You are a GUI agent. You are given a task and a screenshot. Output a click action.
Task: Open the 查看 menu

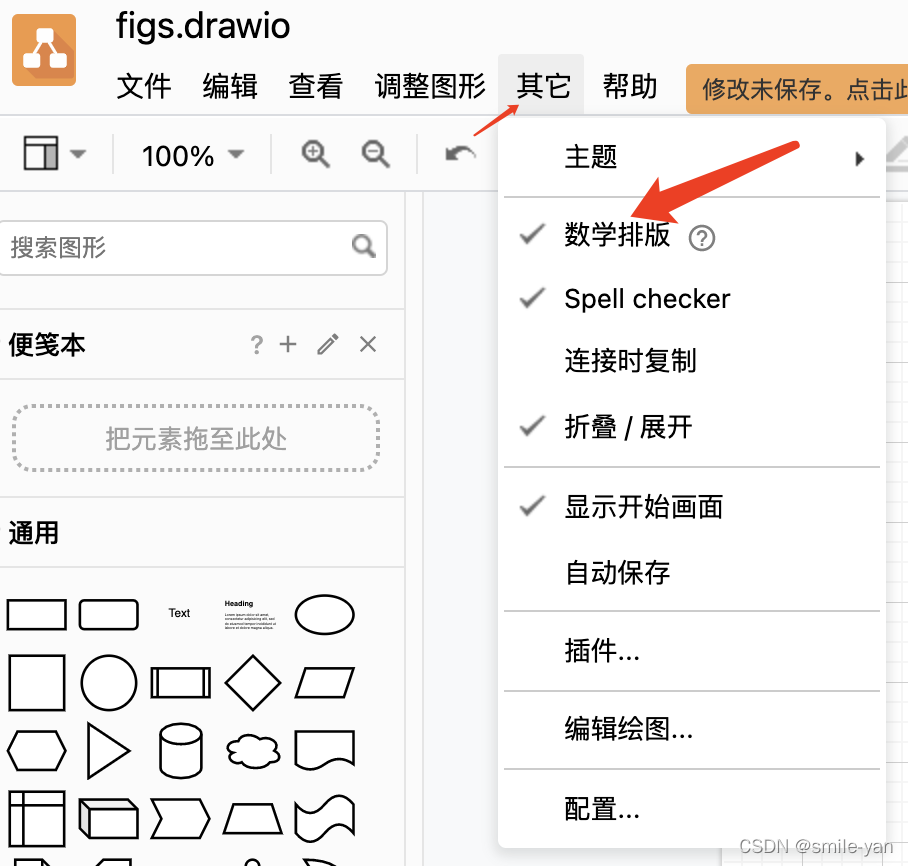pos(316,86)
